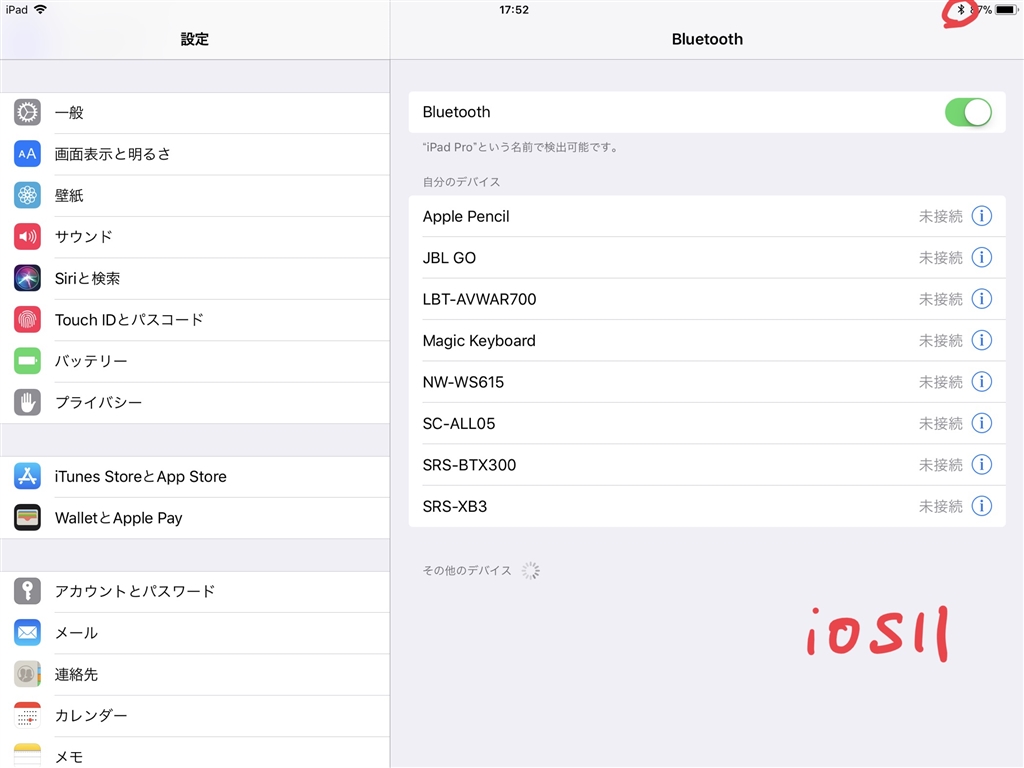Tap the Wallet card icon
The width and height of the screenshot is (1024, 768).
(x=27, y=518)
